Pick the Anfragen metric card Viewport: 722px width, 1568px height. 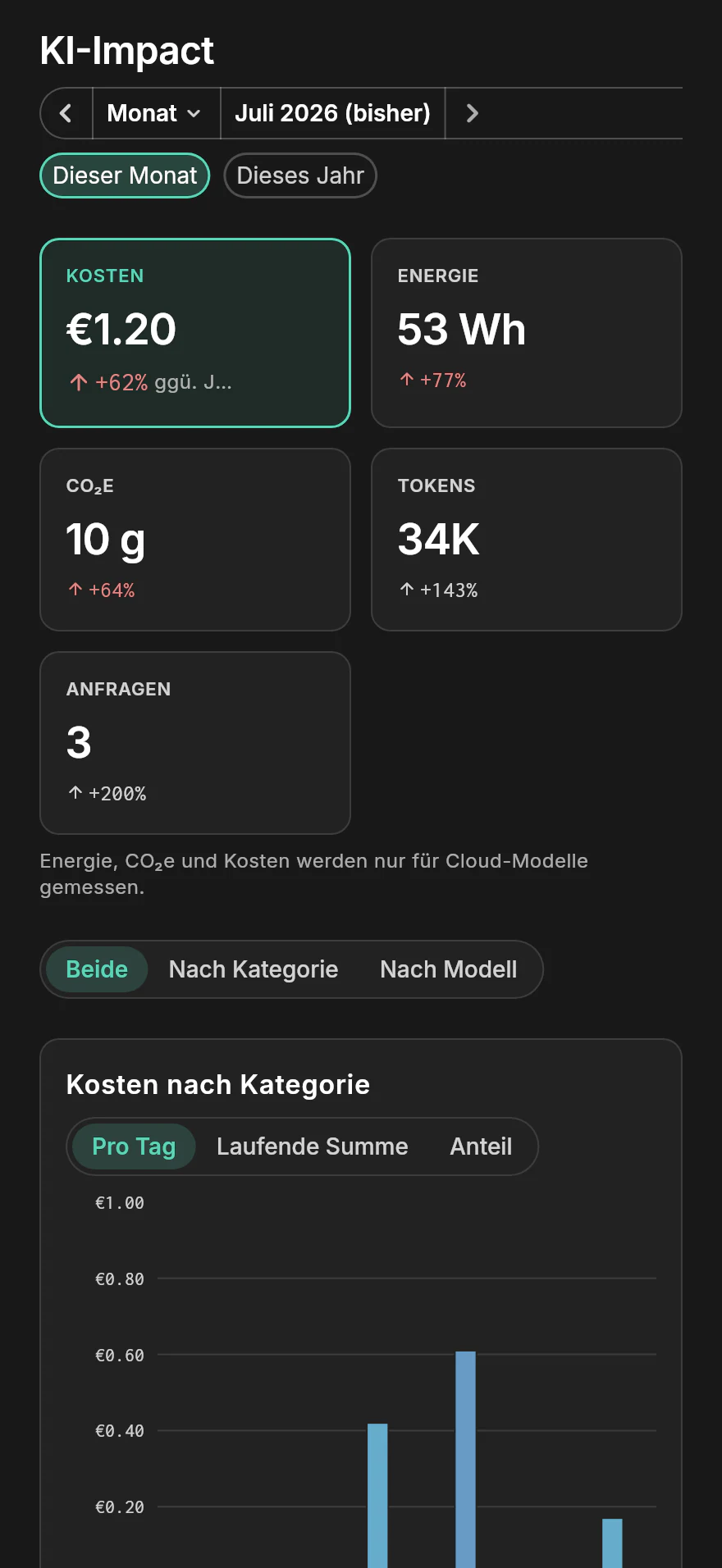coord(195,743)
